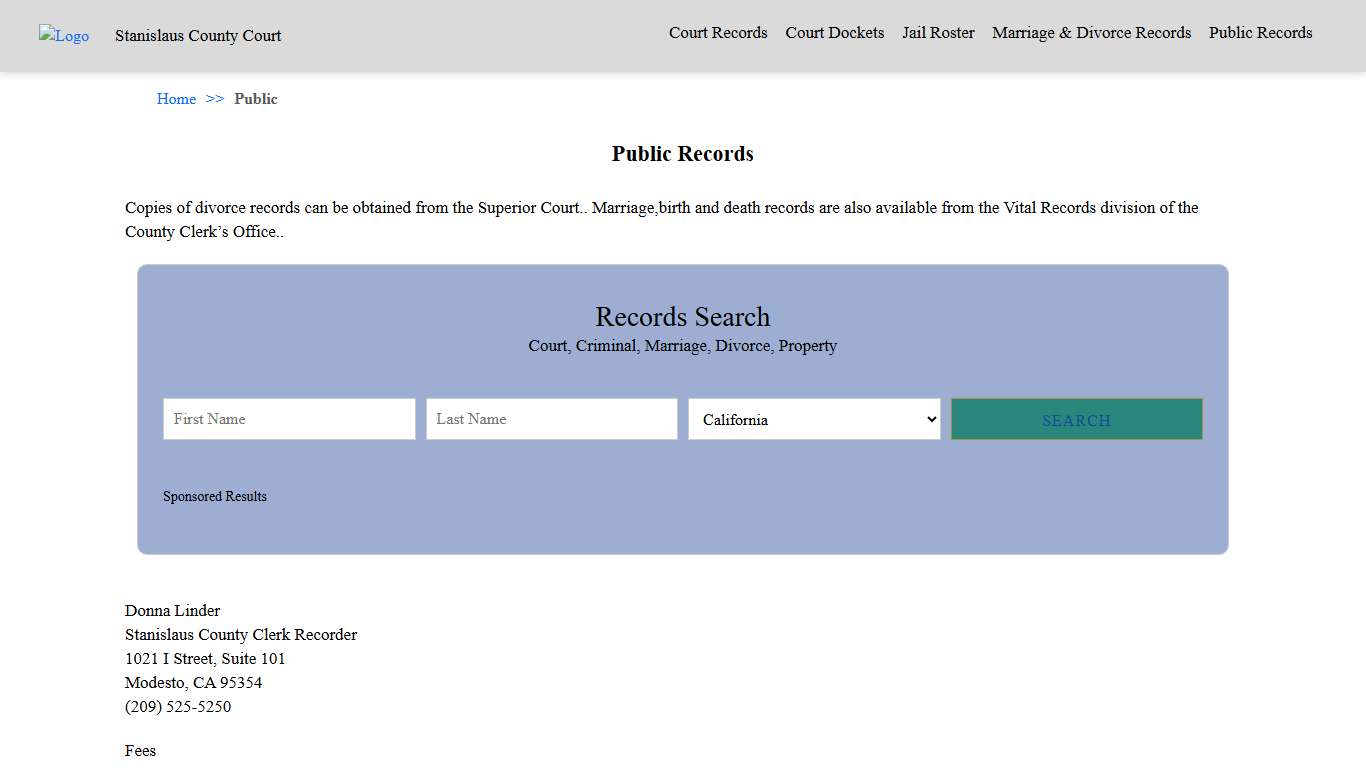Expand the state selector chevron

tap(931, 419)
